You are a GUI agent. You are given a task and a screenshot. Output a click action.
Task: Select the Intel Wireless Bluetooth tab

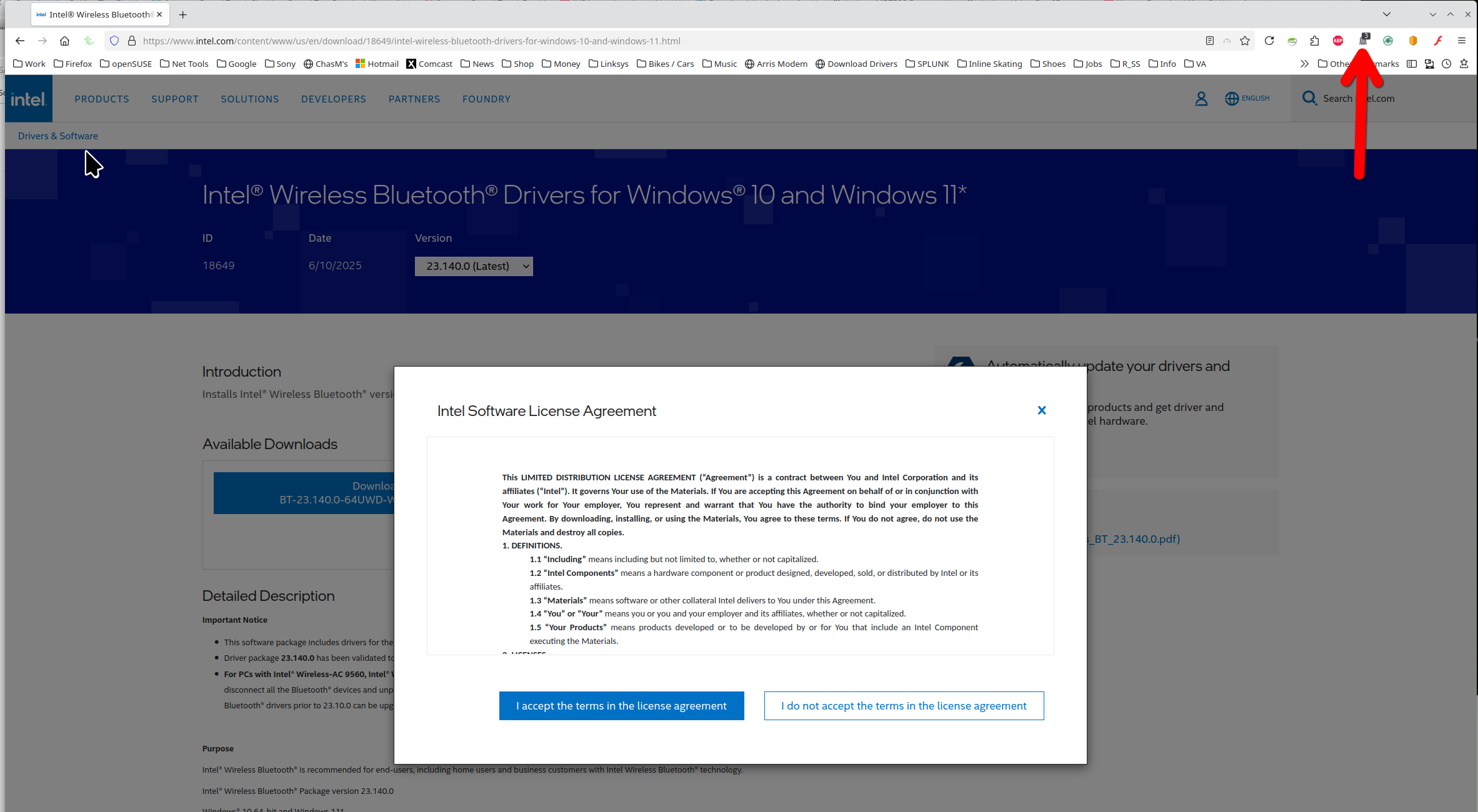coord(100,14)
